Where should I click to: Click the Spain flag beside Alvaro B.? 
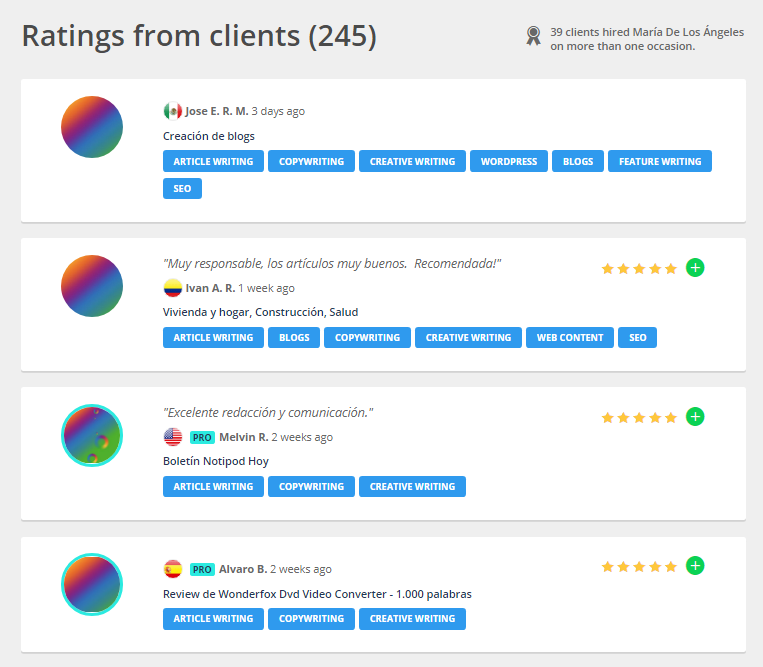pos(172,569)
